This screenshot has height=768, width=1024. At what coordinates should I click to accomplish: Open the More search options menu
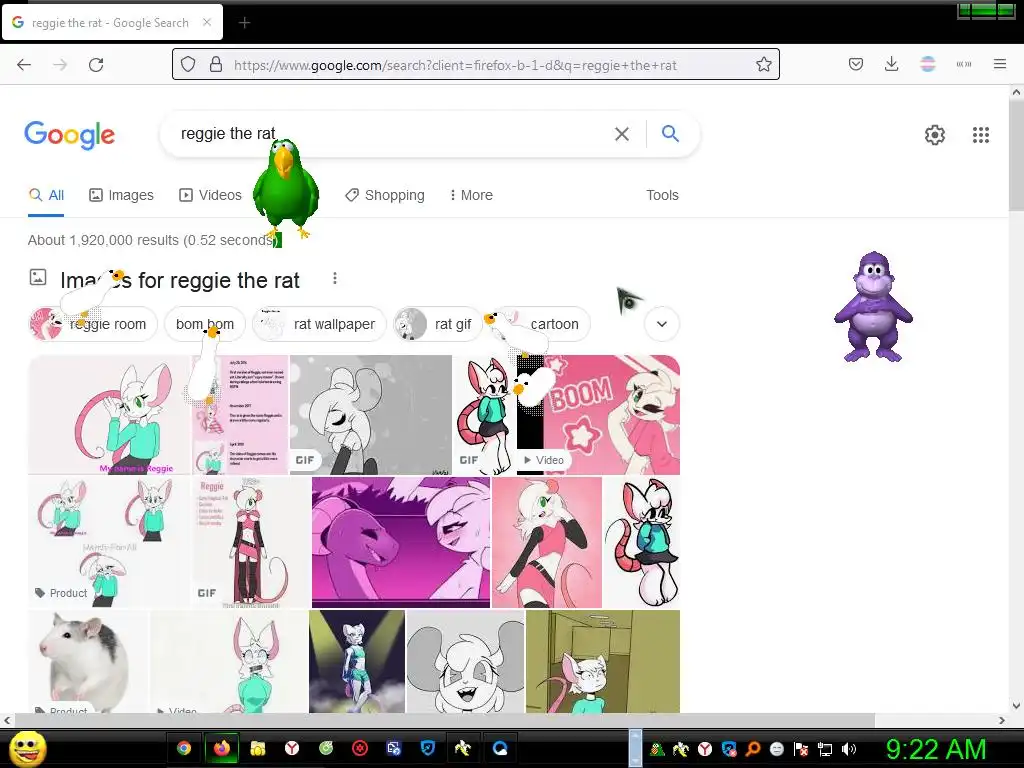(471, 195)
